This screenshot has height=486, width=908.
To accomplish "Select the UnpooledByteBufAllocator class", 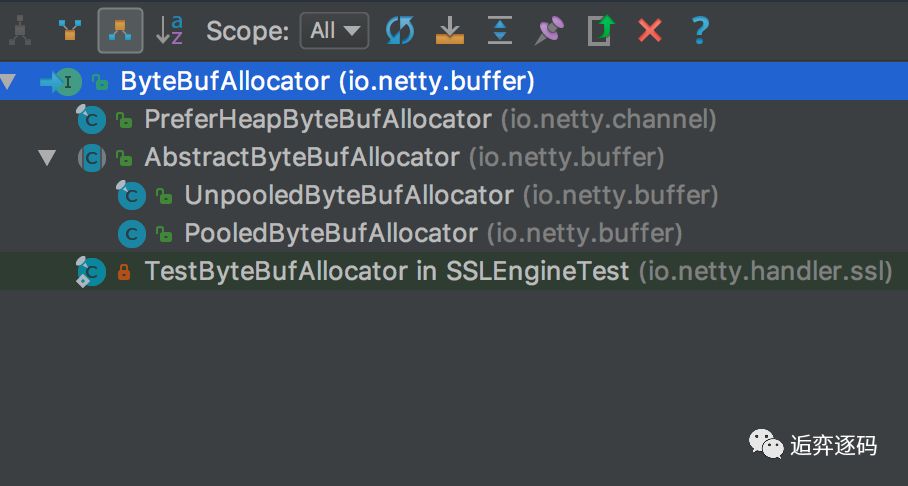I will pos(348,196).
